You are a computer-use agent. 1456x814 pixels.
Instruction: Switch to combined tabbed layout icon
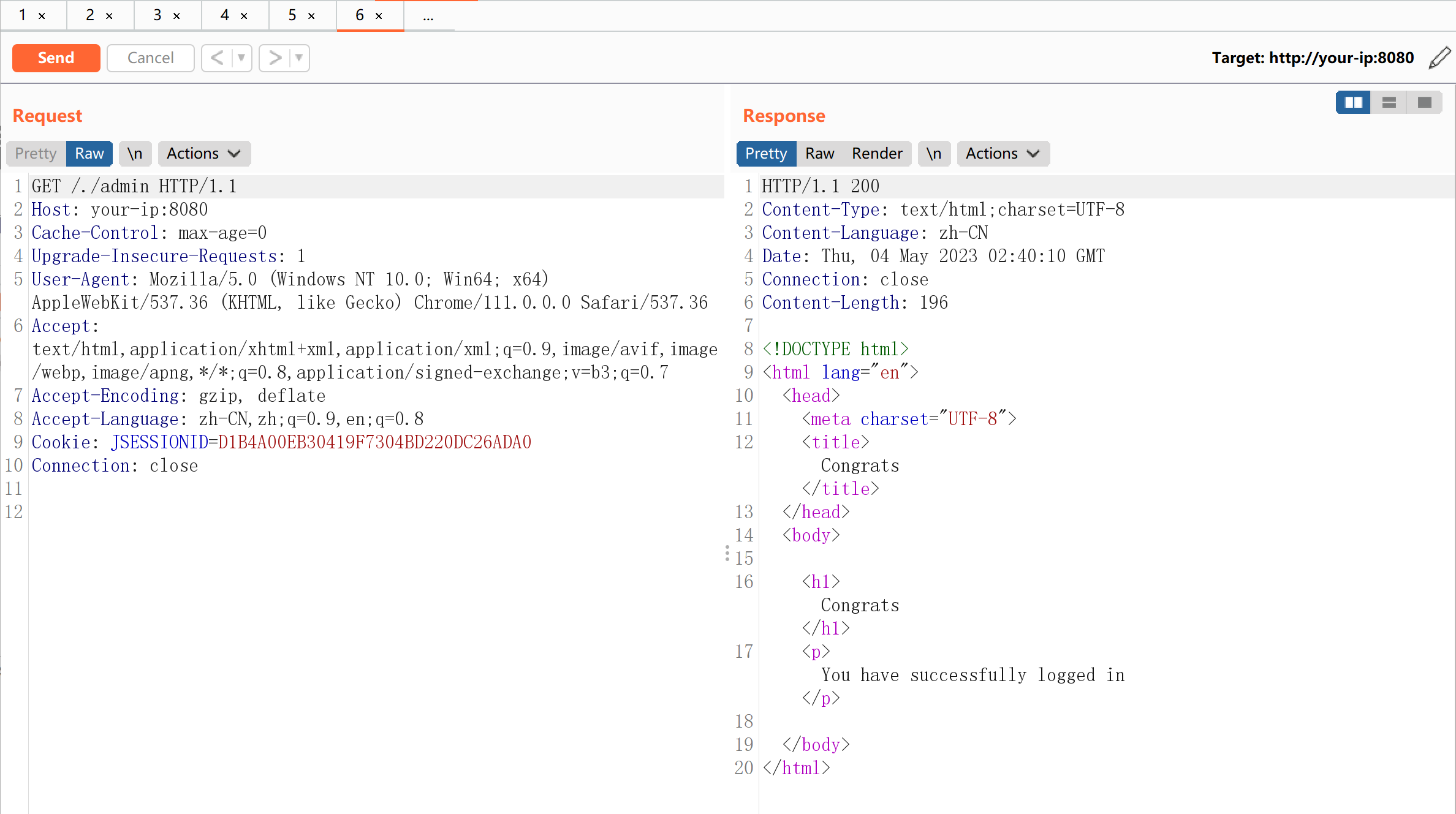point(1424,102)
